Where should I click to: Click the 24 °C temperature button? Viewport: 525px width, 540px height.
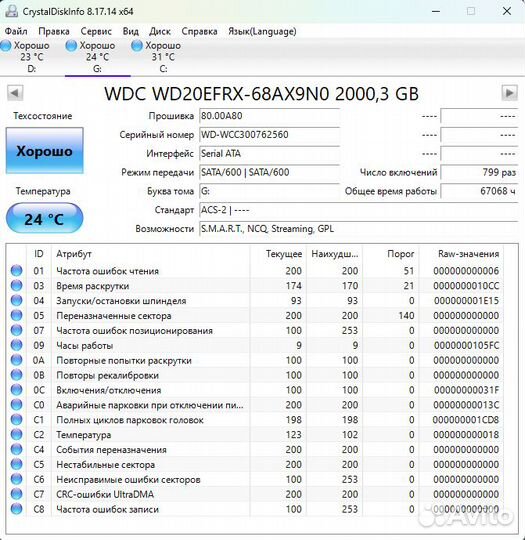(x=44, y=218)
